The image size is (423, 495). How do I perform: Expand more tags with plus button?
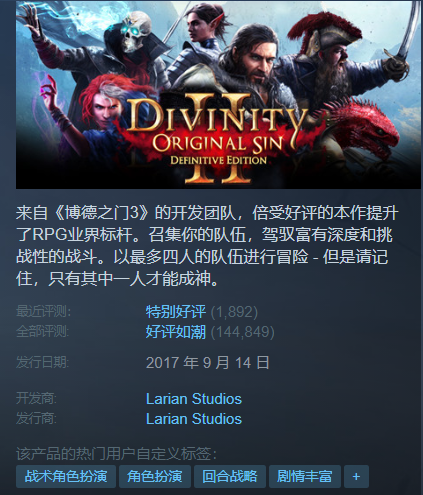pos(356,476)
